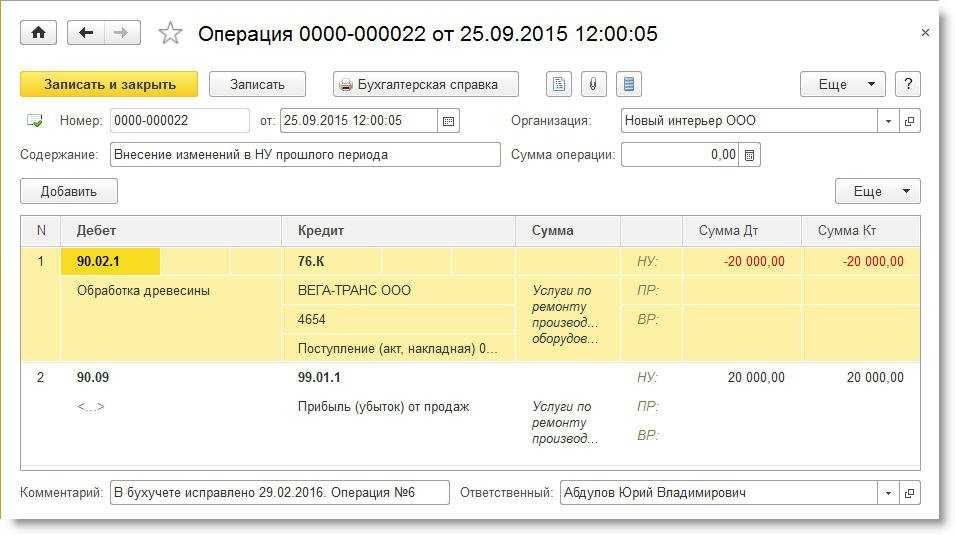Viewport: 955px width, 535px height.
Task: Open the table's "Еще" dropdown menu
Action: pyautogui.click(x=878, y=191)
